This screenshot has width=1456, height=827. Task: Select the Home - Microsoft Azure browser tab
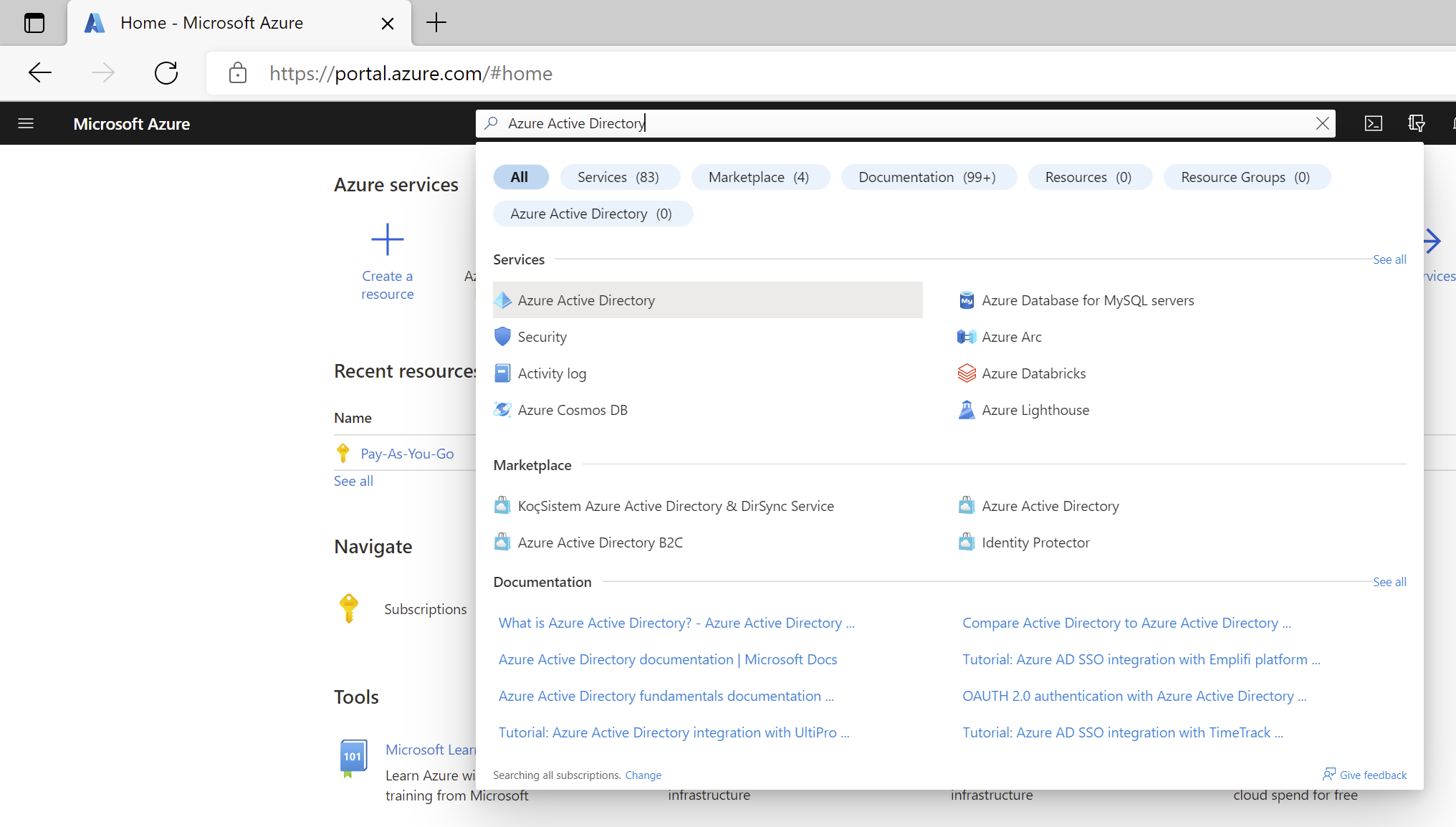click(239, 23)
